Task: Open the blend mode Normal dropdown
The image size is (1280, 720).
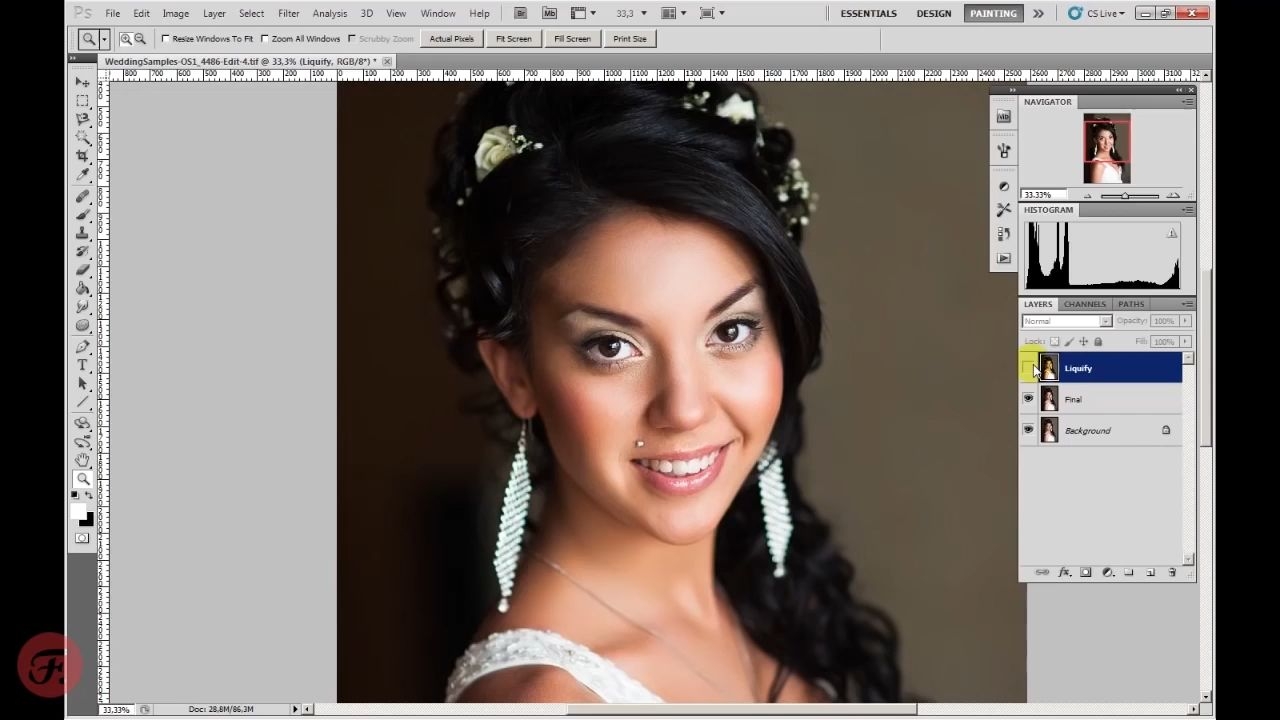Action: tap(1066, 321)
